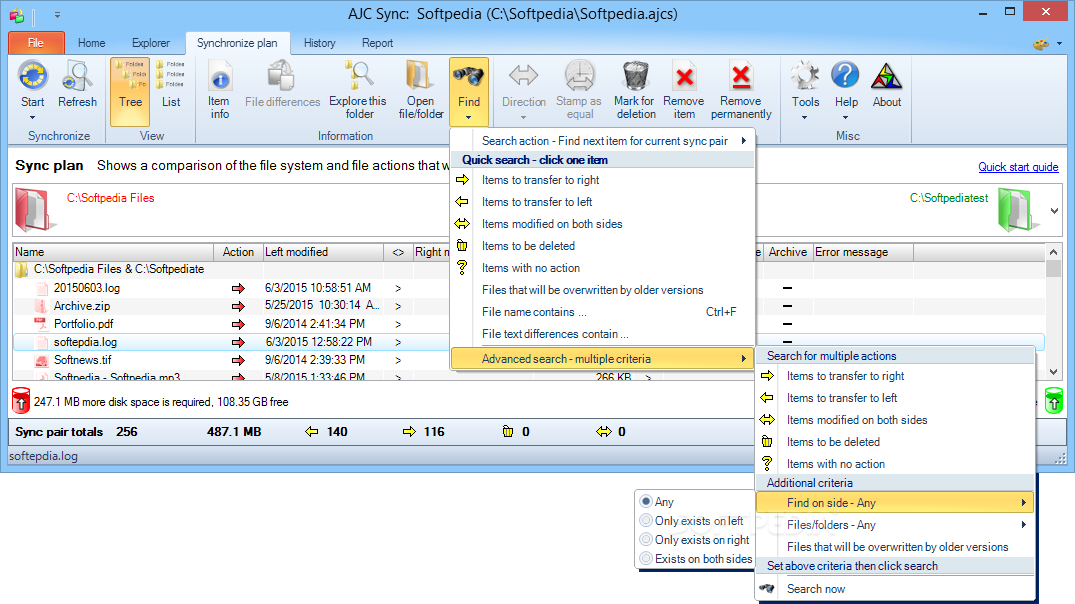
Task: Click the Help question mark icon
Action: pos(845,75)
